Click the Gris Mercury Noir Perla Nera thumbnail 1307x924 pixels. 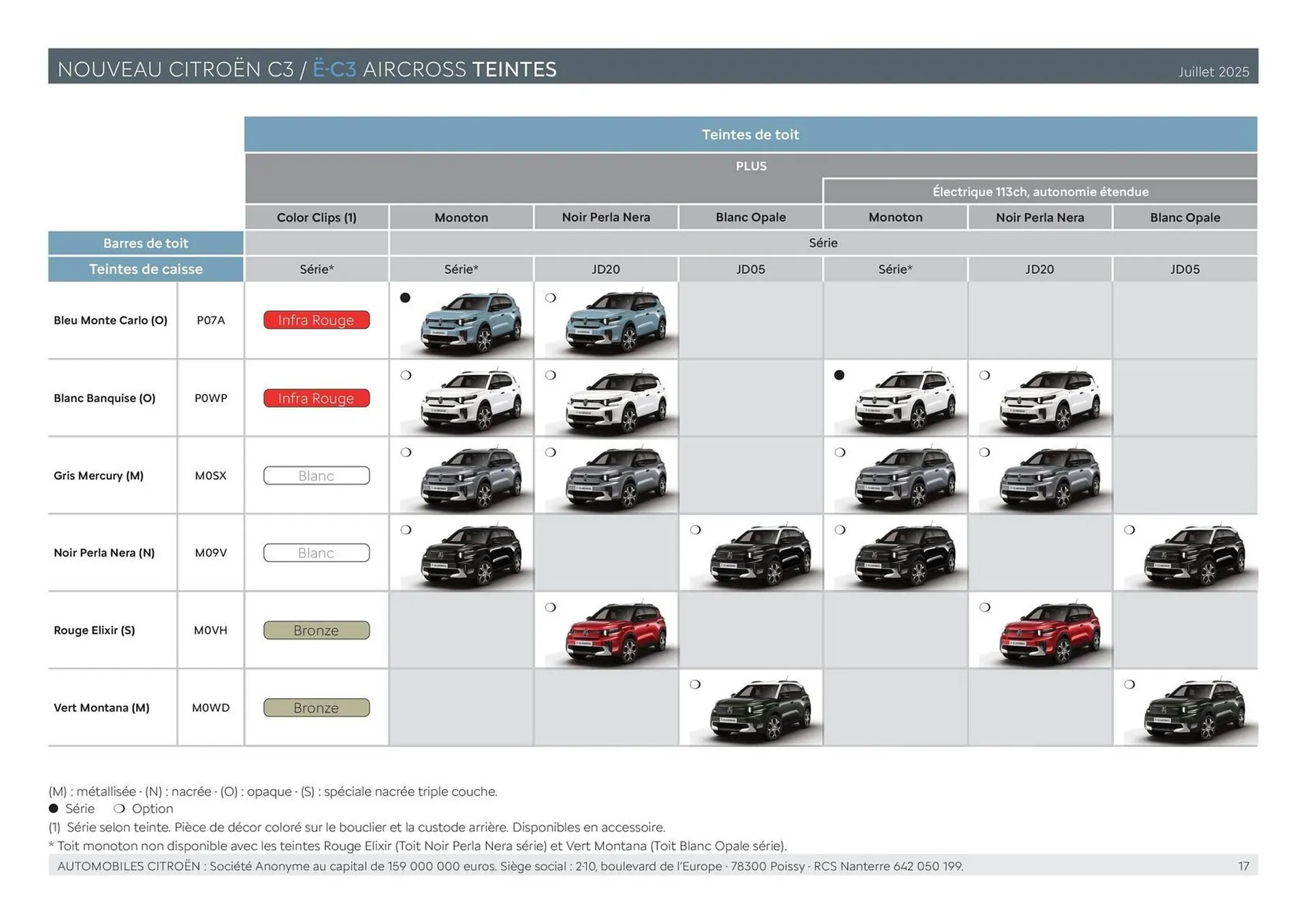click(608, 475)
